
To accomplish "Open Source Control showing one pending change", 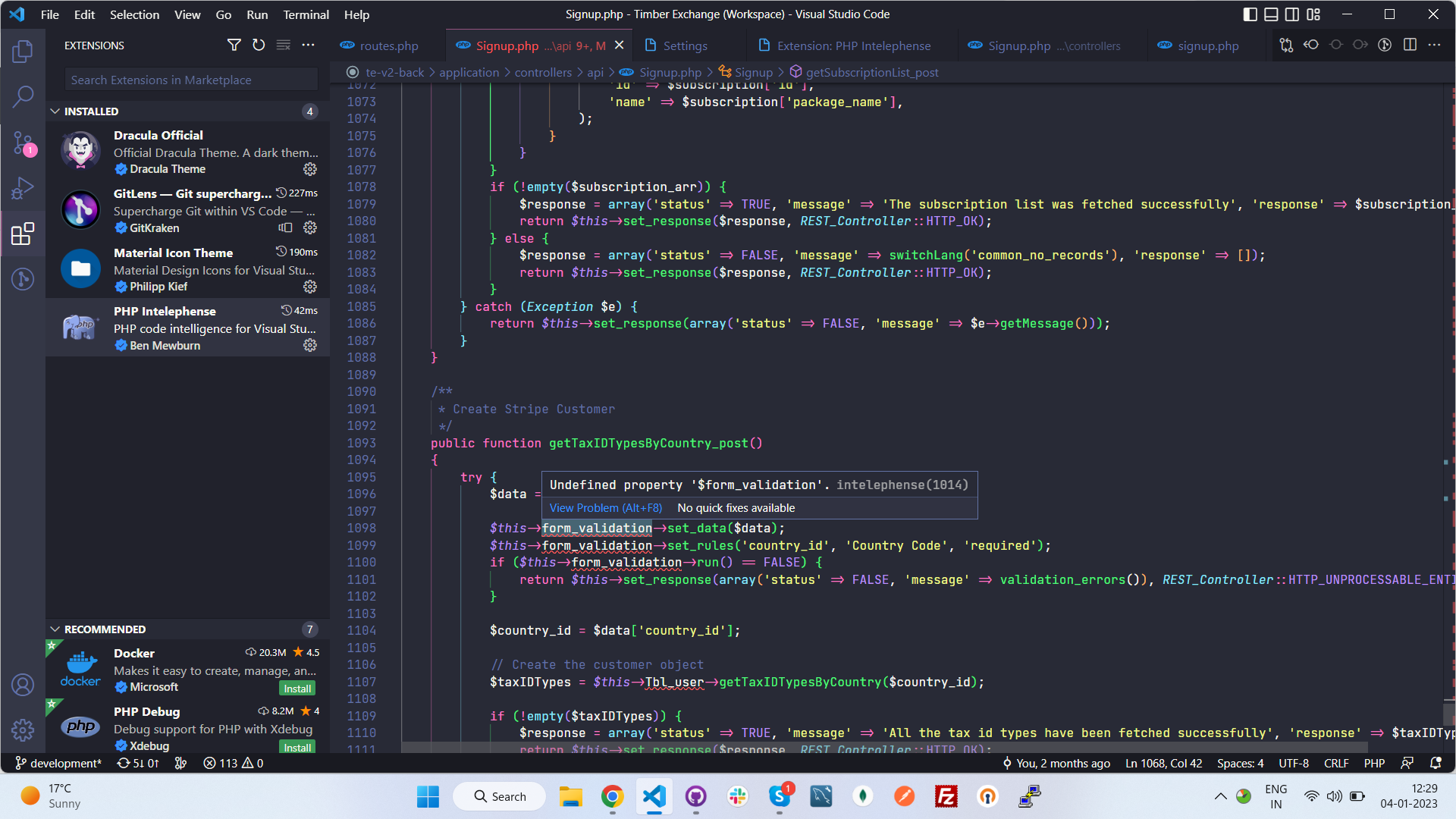I will pyautogui.click(x=23, y=143).
